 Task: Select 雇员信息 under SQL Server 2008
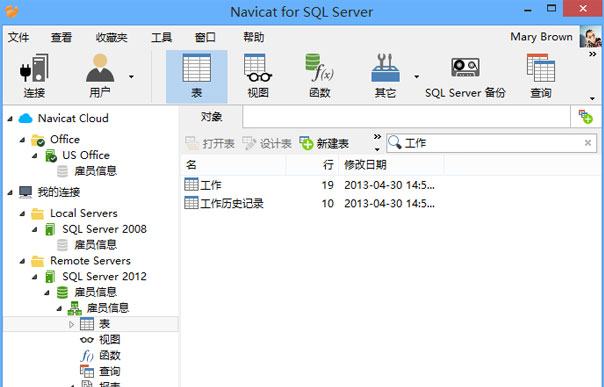pos(87,245)
